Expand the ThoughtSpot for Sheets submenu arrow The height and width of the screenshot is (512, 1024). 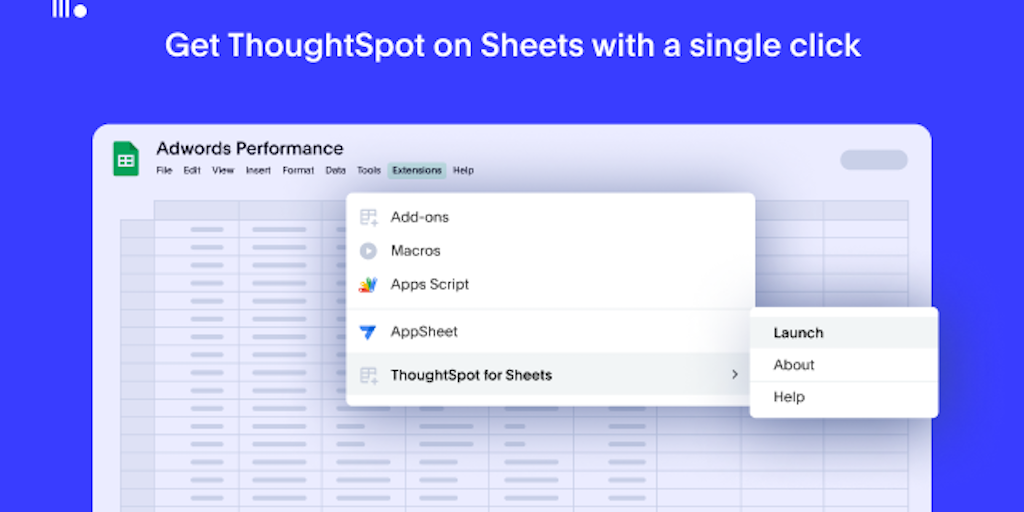tap(735, 375)
